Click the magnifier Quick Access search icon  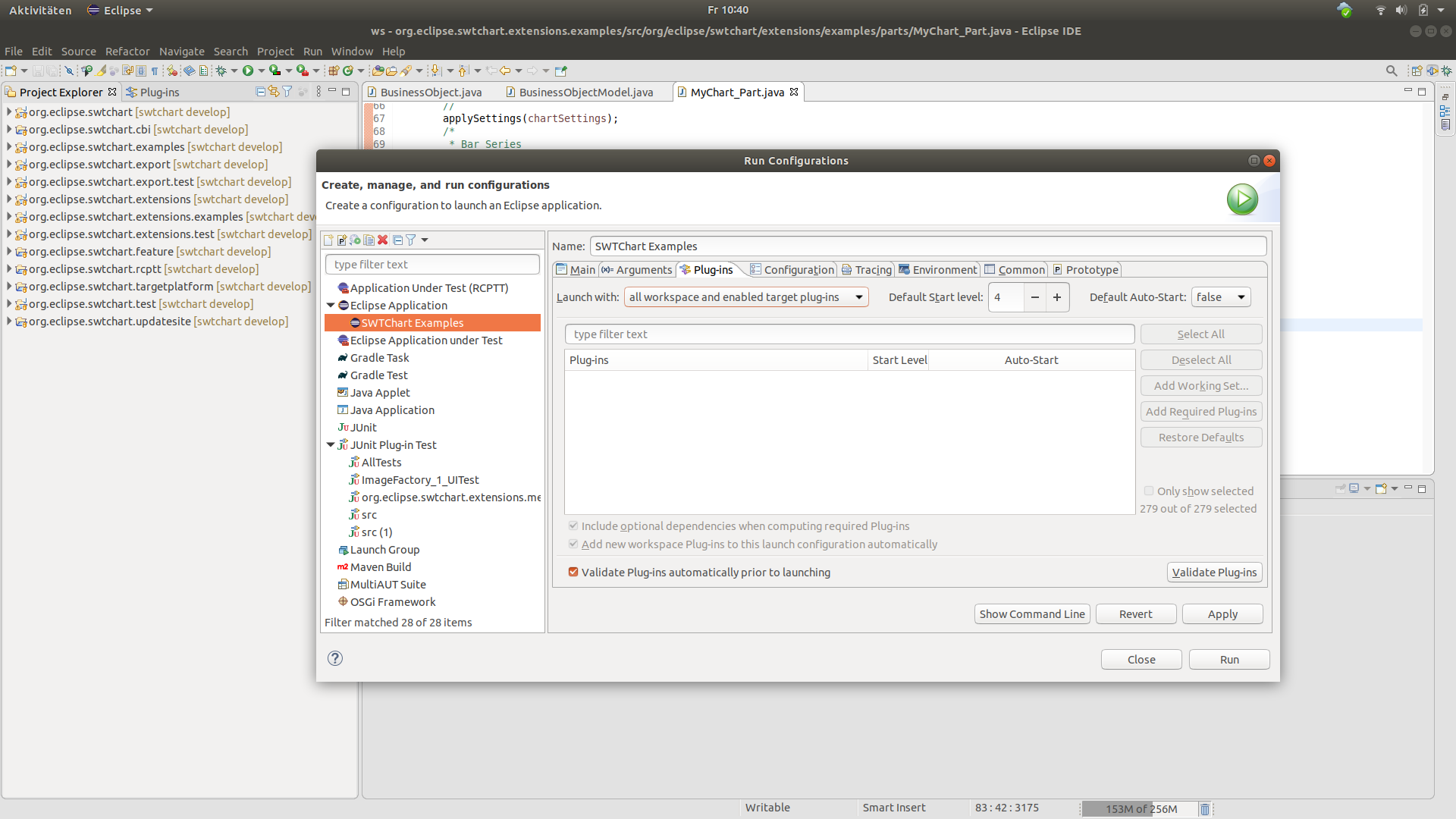click(x=1392, y=71)
